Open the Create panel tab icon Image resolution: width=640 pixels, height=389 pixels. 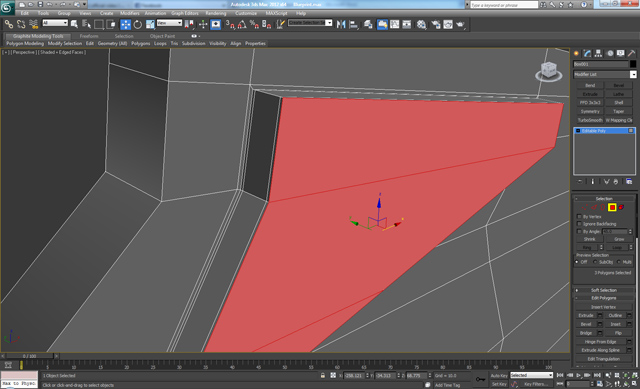[x=576, y=53]
